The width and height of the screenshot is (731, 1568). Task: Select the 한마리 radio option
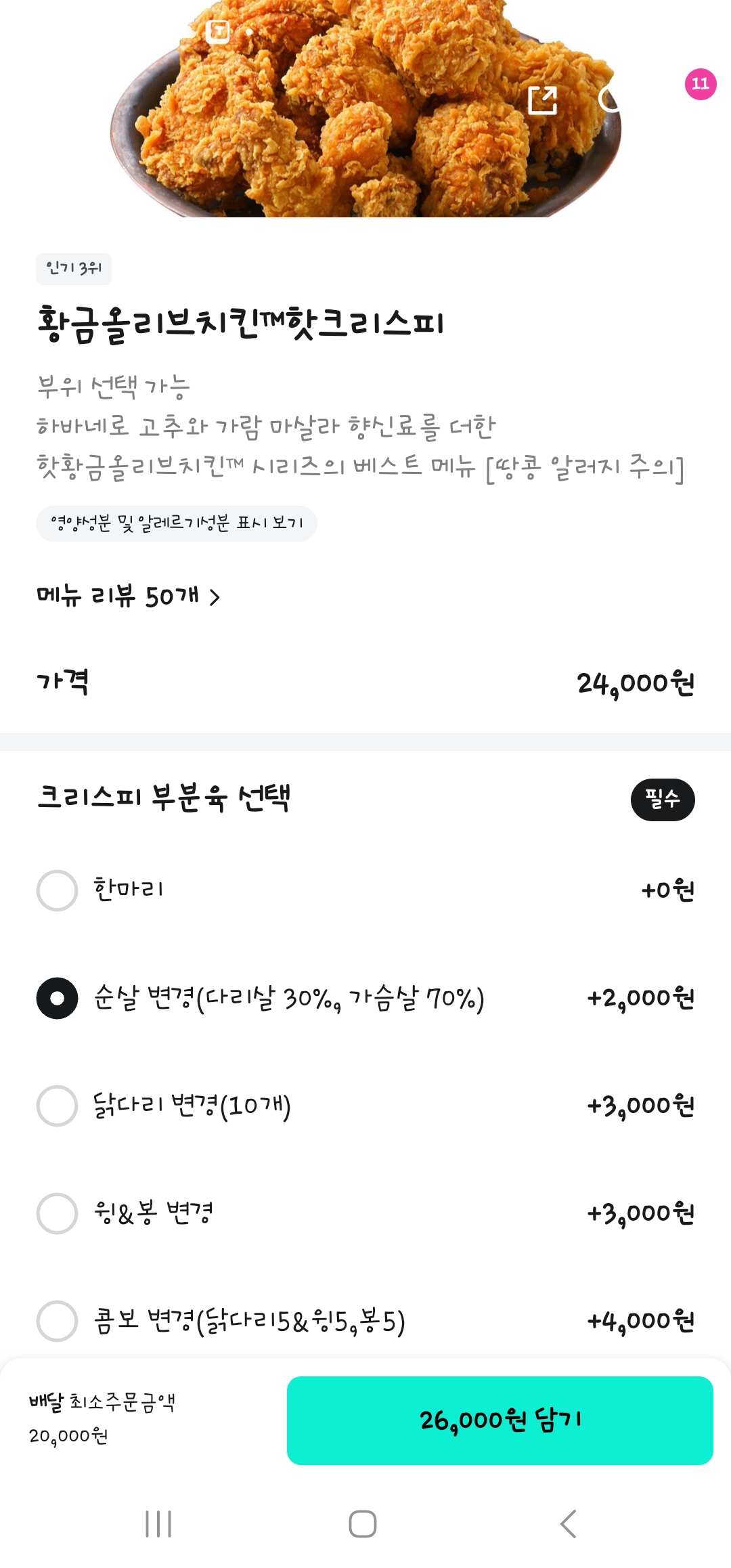57,890
